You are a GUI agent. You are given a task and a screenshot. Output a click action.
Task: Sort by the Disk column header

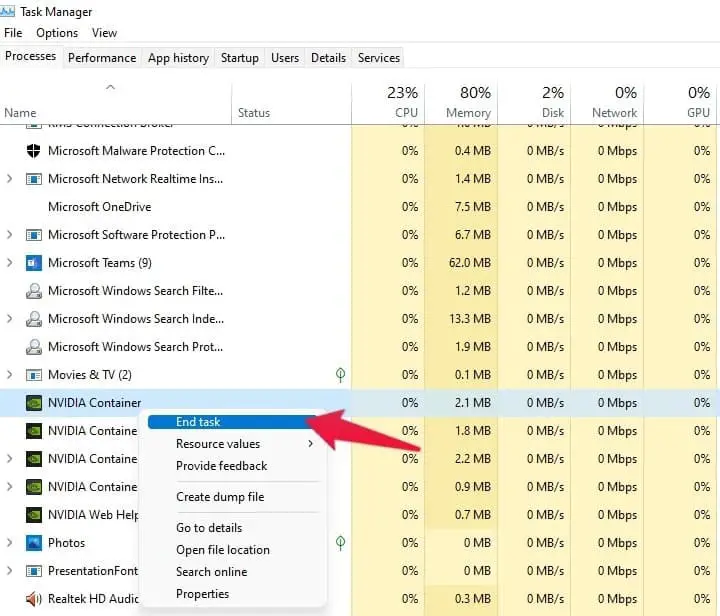click(534, 101)
